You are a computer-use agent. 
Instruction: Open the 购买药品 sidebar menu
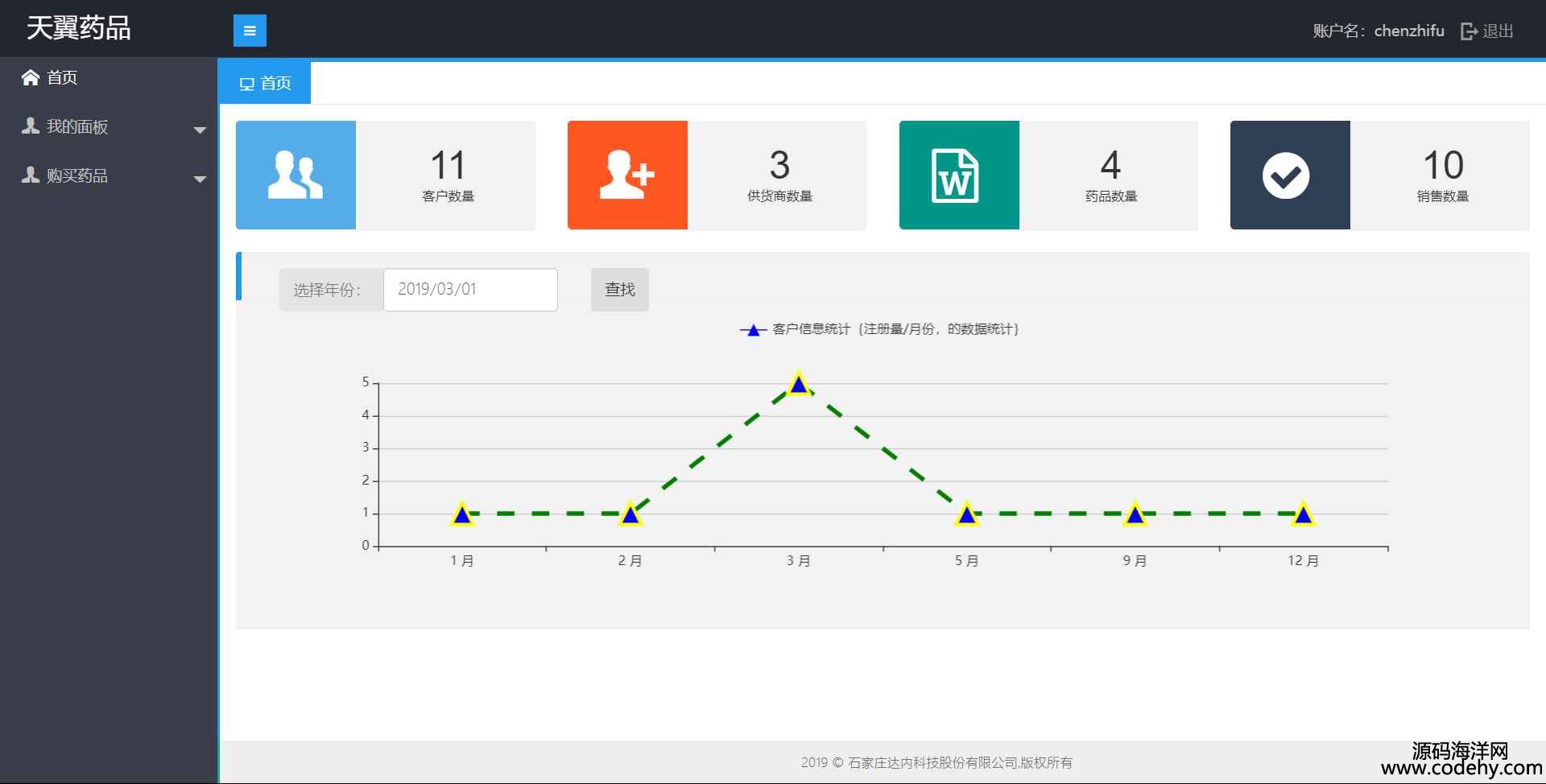click(77, 175)
